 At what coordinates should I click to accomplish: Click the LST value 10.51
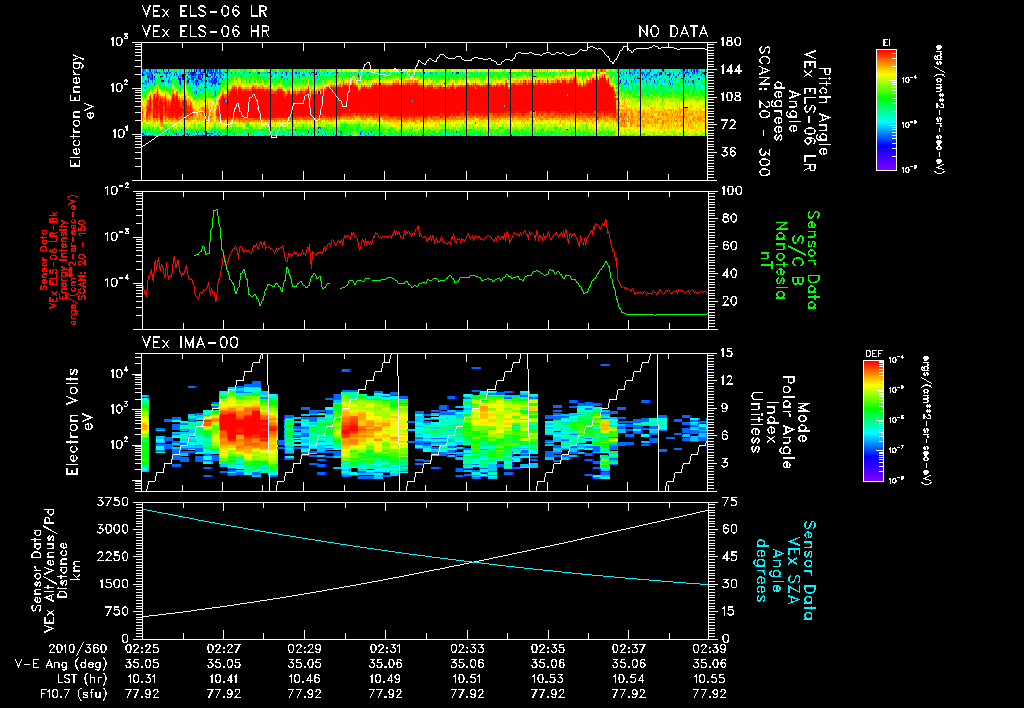(x=466, y=679)
